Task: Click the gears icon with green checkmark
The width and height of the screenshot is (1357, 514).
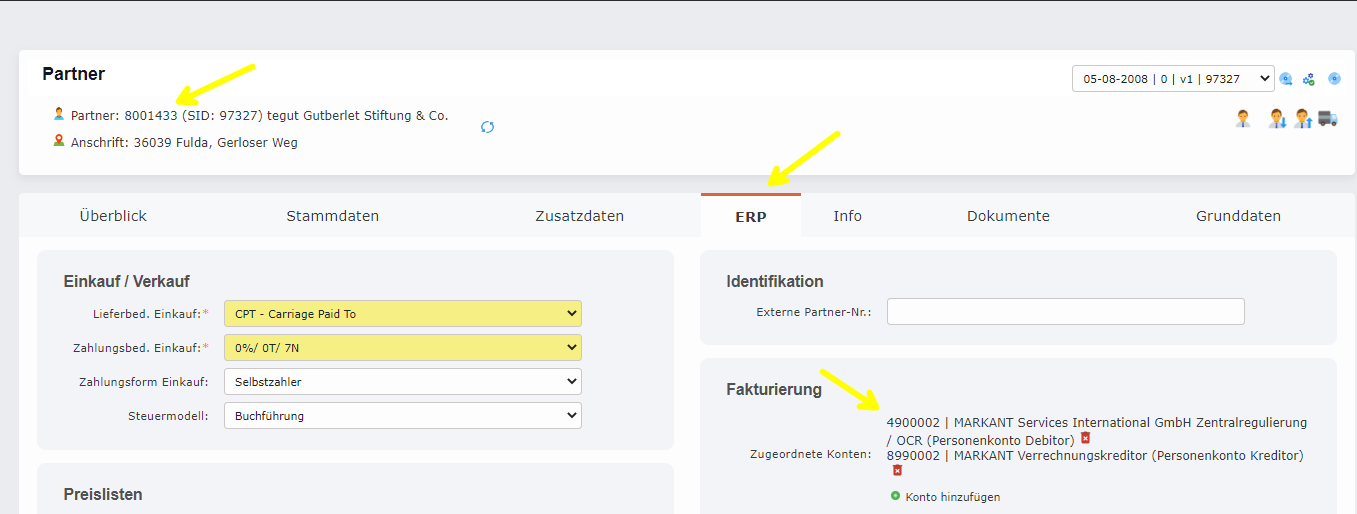Action: click(x=1308, y=79)
